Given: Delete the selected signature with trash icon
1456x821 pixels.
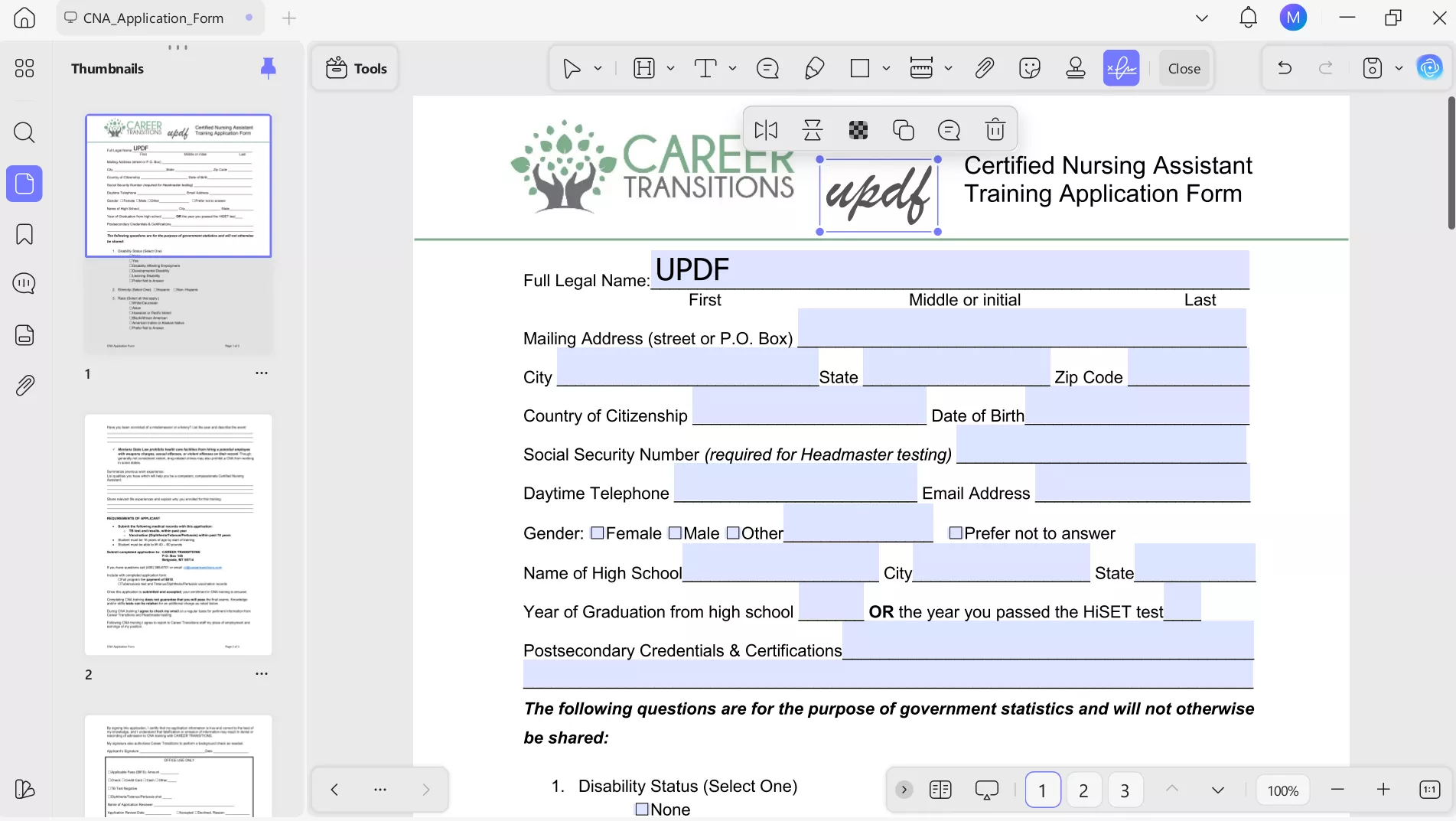Looking at the screenshot, I should 995,130.
